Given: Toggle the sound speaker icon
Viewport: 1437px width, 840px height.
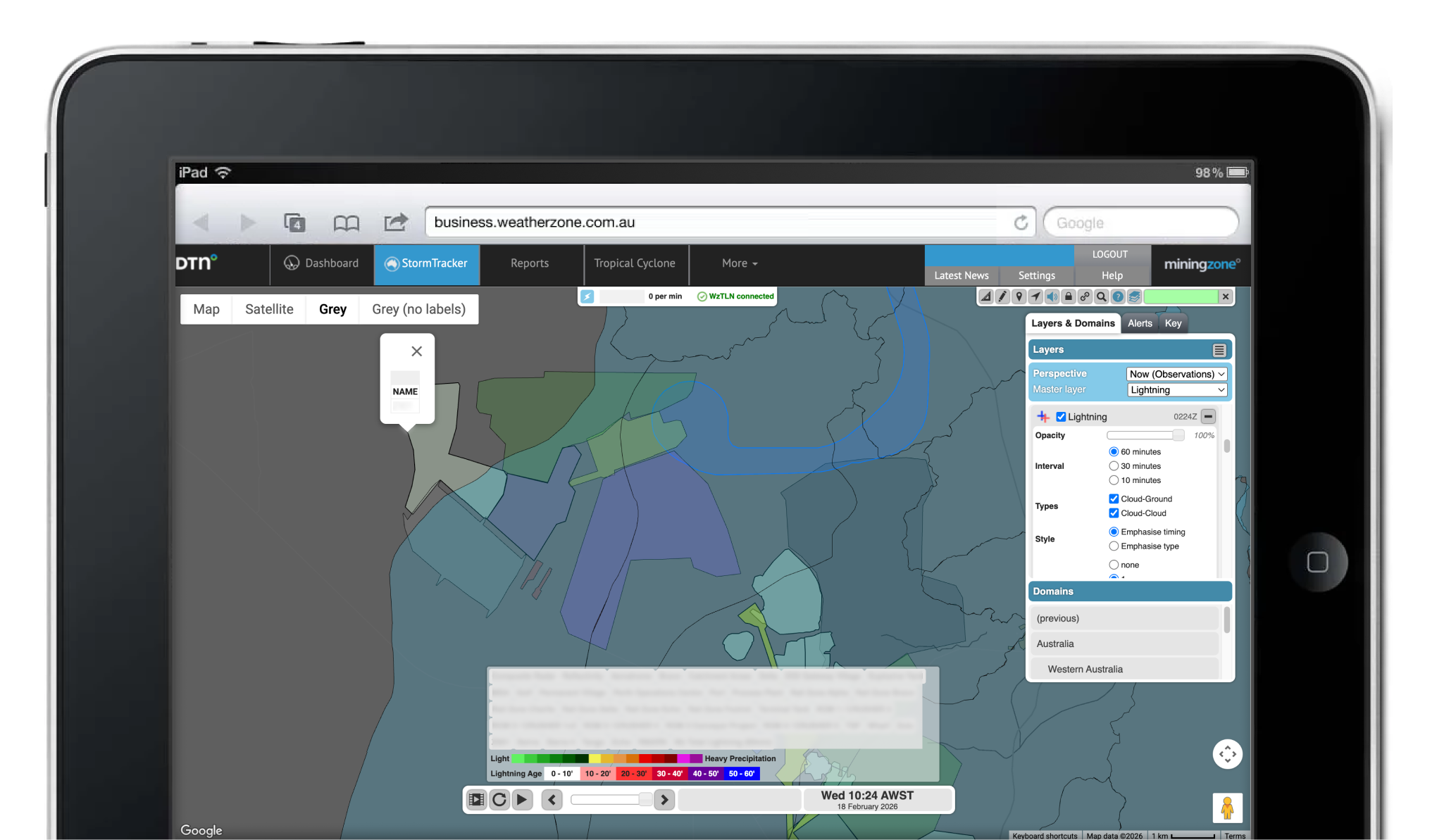Looking at the screenshot, I should (x=1052, y=297).
